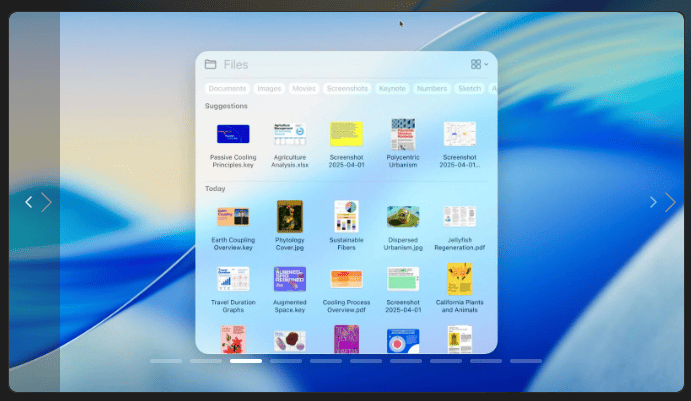This screenshot has height=401, width=691.
Task: Select the green Screenshot 2025-04-01 in Today
Action: coord(403,279)
